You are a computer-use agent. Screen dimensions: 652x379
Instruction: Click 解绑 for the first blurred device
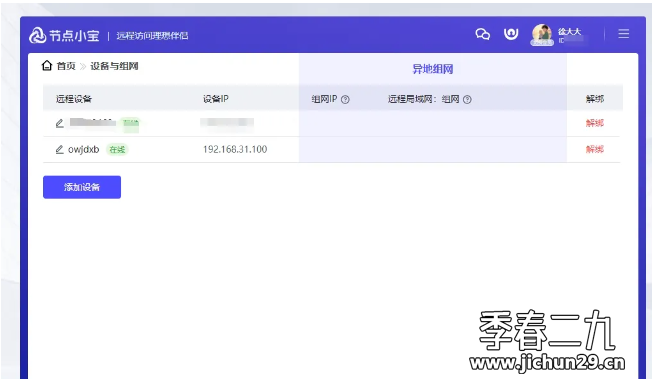[x=595, y=123]
